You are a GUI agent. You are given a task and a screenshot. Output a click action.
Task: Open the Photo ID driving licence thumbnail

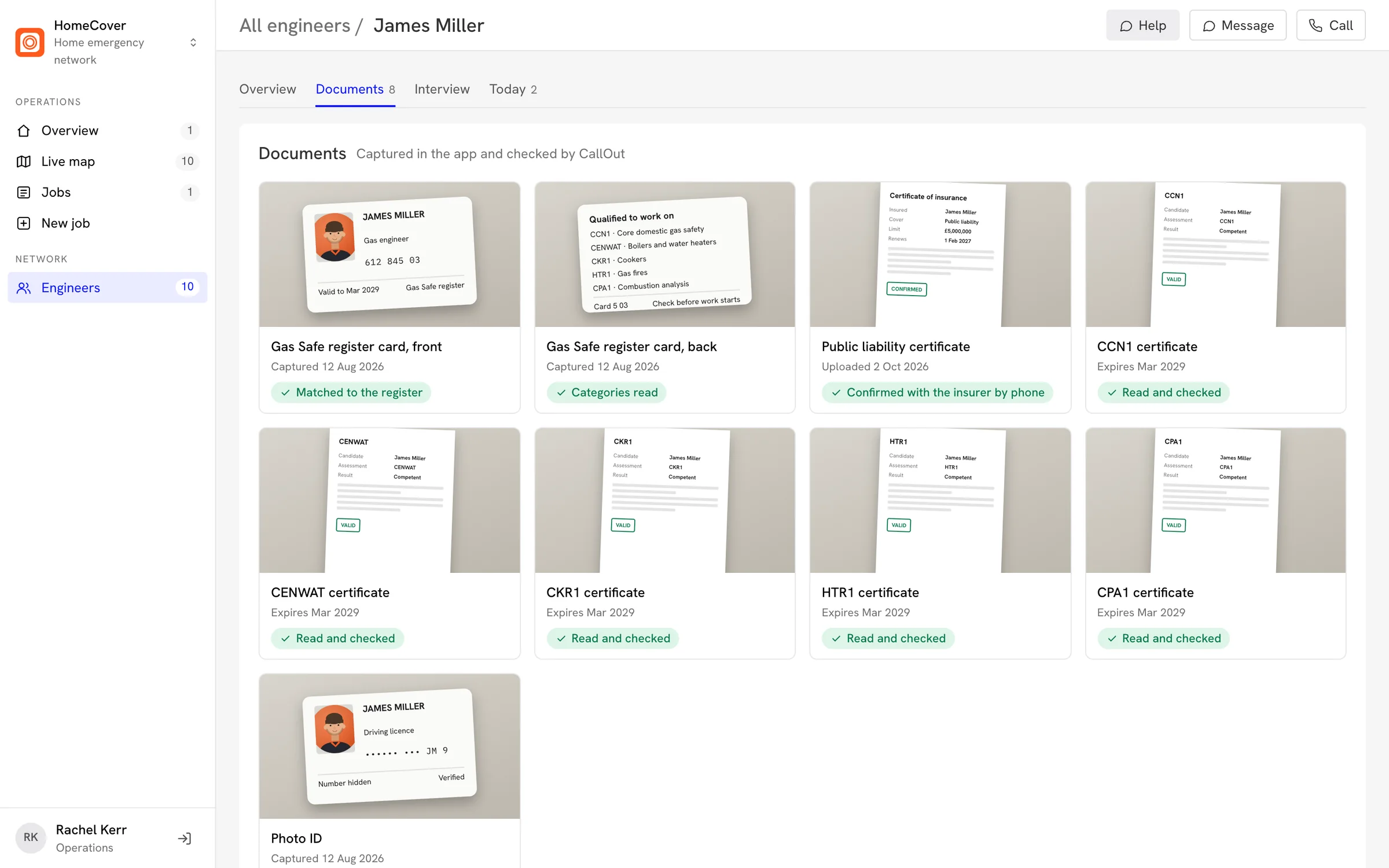coord(389,746)
